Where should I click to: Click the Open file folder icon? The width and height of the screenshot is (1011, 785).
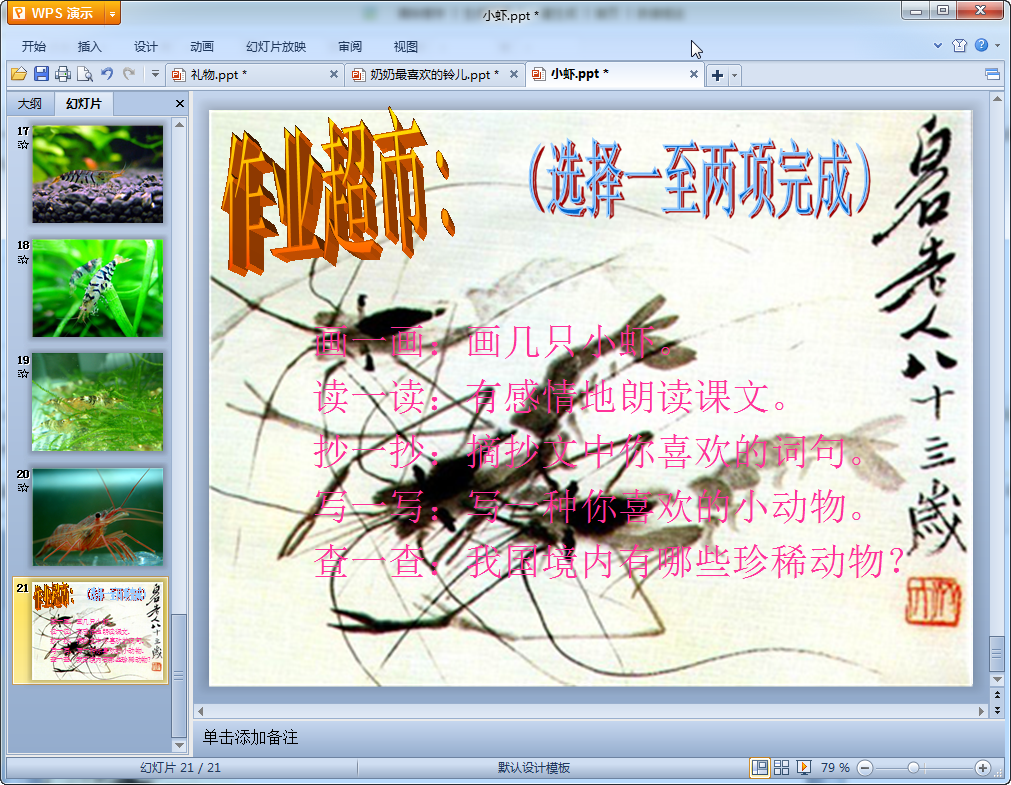click(19, 74)
